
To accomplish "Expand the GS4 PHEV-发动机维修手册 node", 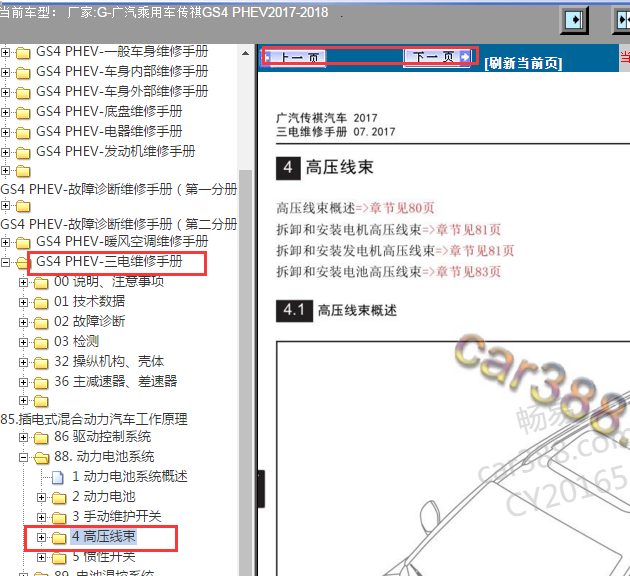I will point(5,152).
